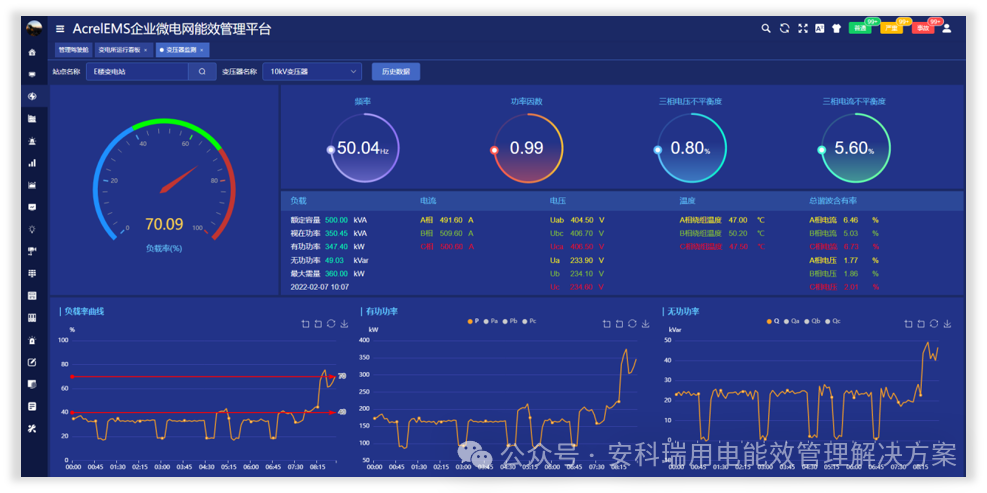This screenshot has height=493, width=987.
Task: Select the lightning bolt power monitoring icon
Action: click(x=32, y=96)
